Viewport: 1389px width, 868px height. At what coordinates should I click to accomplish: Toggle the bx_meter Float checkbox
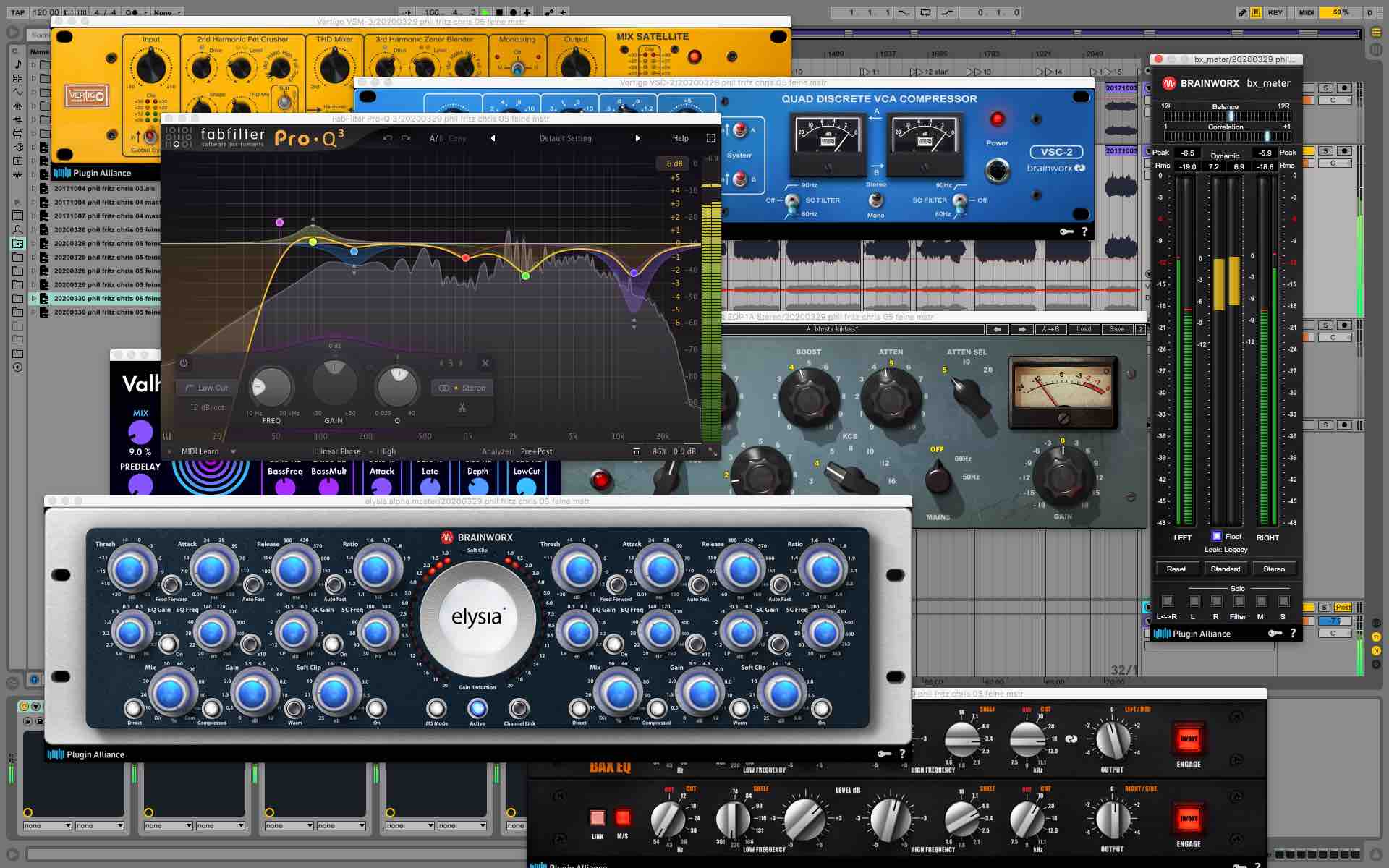(1217, 536)
